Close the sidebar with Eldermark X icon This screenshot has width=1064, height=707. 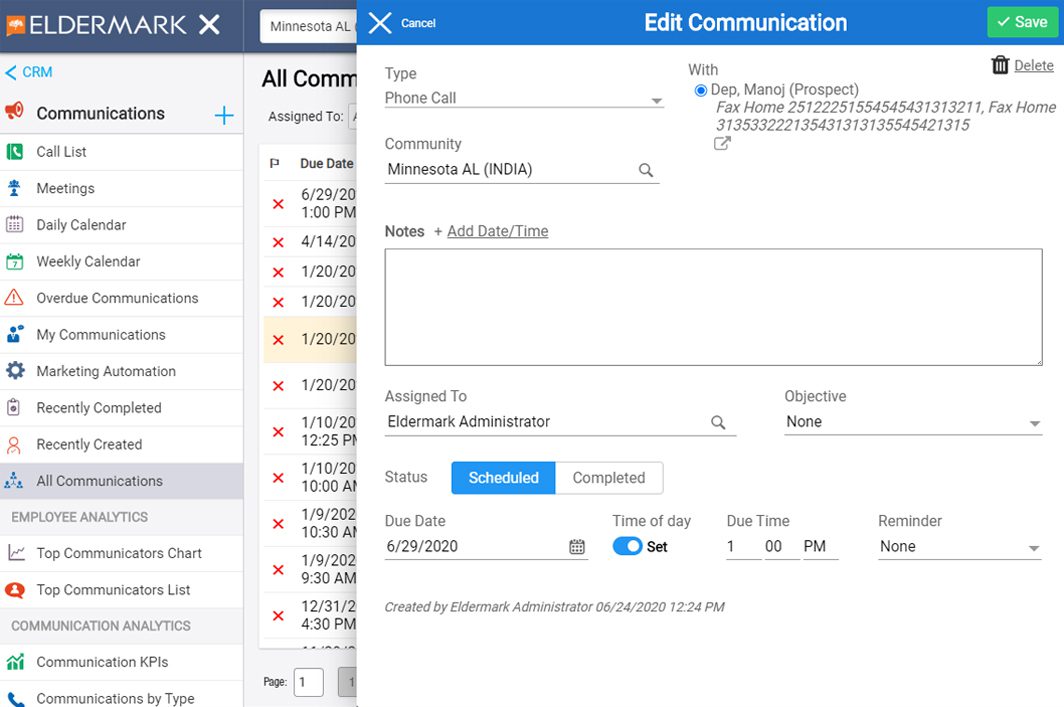point(210,25)
